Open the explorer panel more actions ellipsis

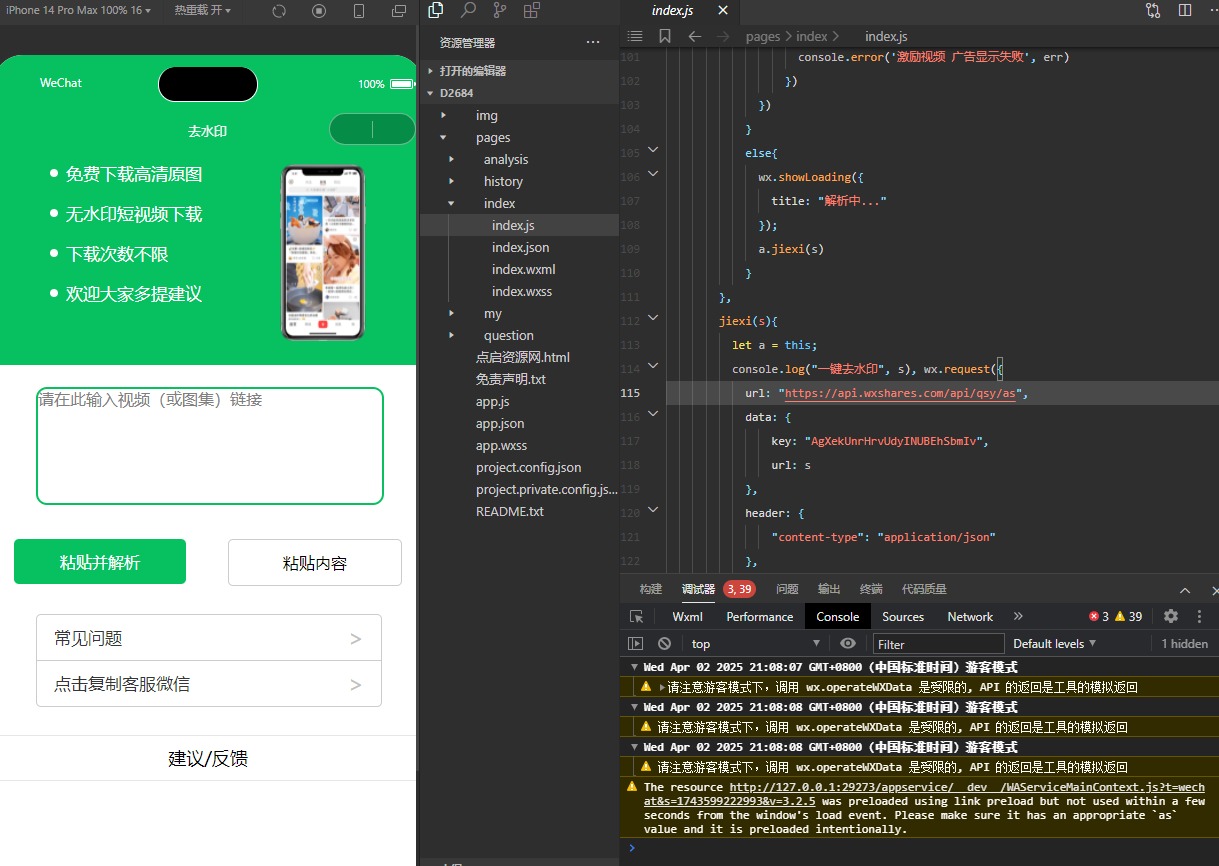(x=593, y=43)
